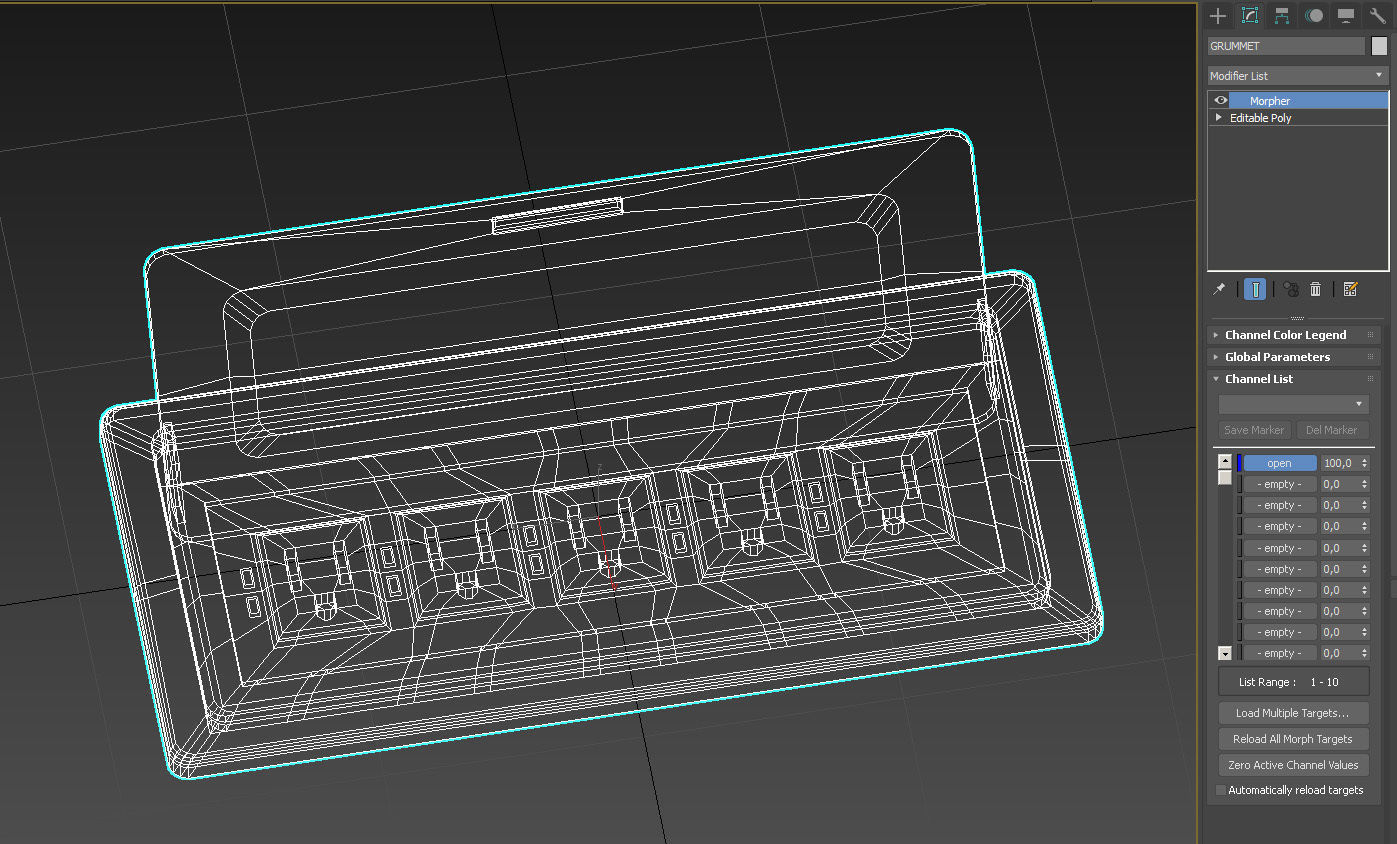Click the channel list scroll down arrow
This screenshot has width=1397, height=844.
pyautogui.click(x=1224, y=653)
